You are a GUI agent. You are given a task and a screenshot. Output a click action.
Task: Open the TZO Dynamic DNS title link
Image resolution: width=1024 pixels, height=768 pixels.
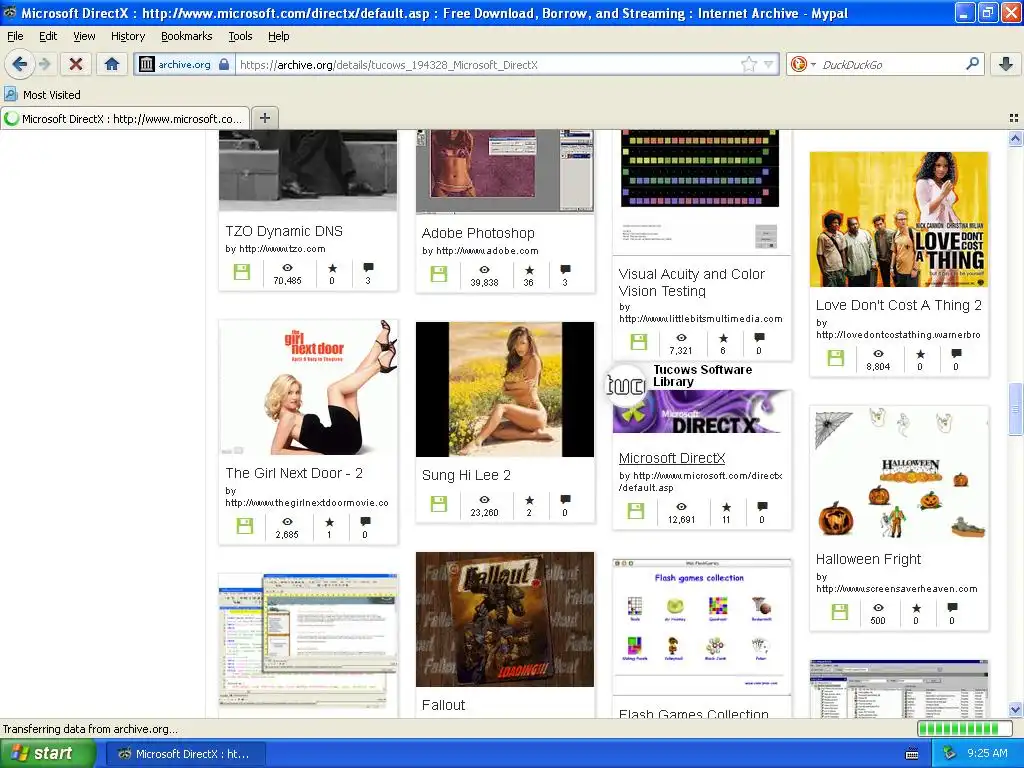[283, 231]
